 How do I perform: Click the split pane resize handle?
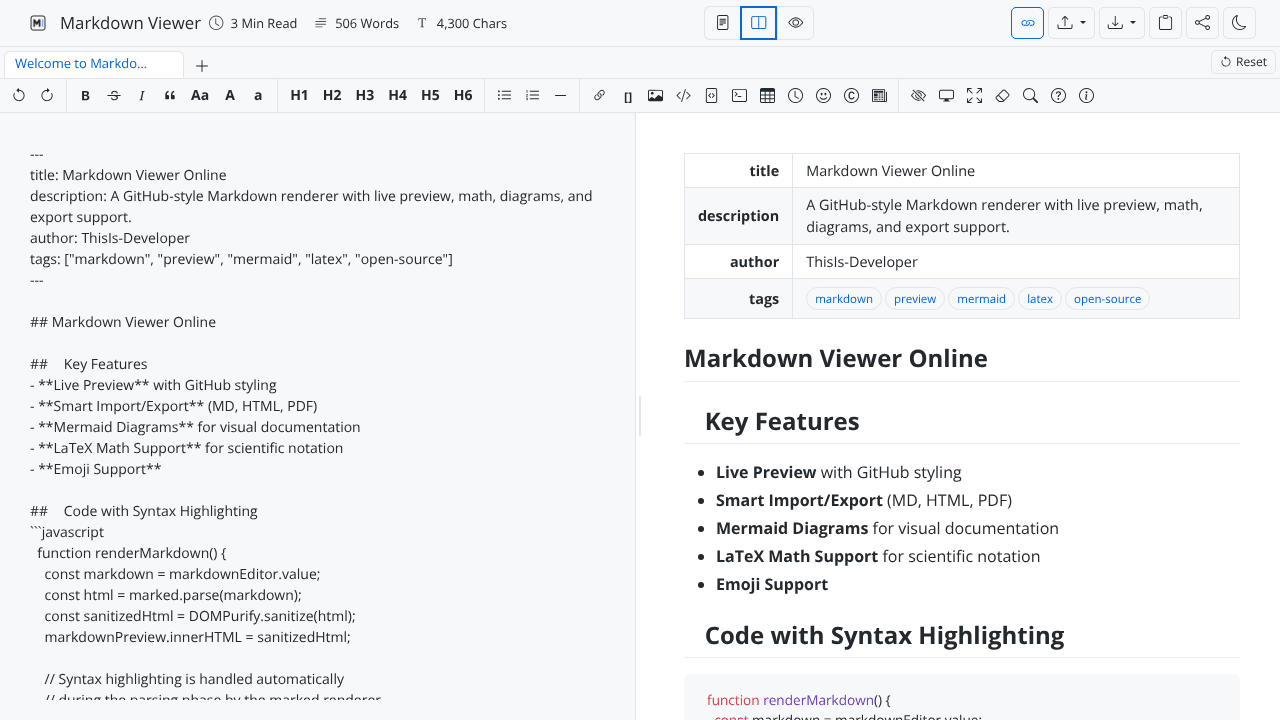639,416
